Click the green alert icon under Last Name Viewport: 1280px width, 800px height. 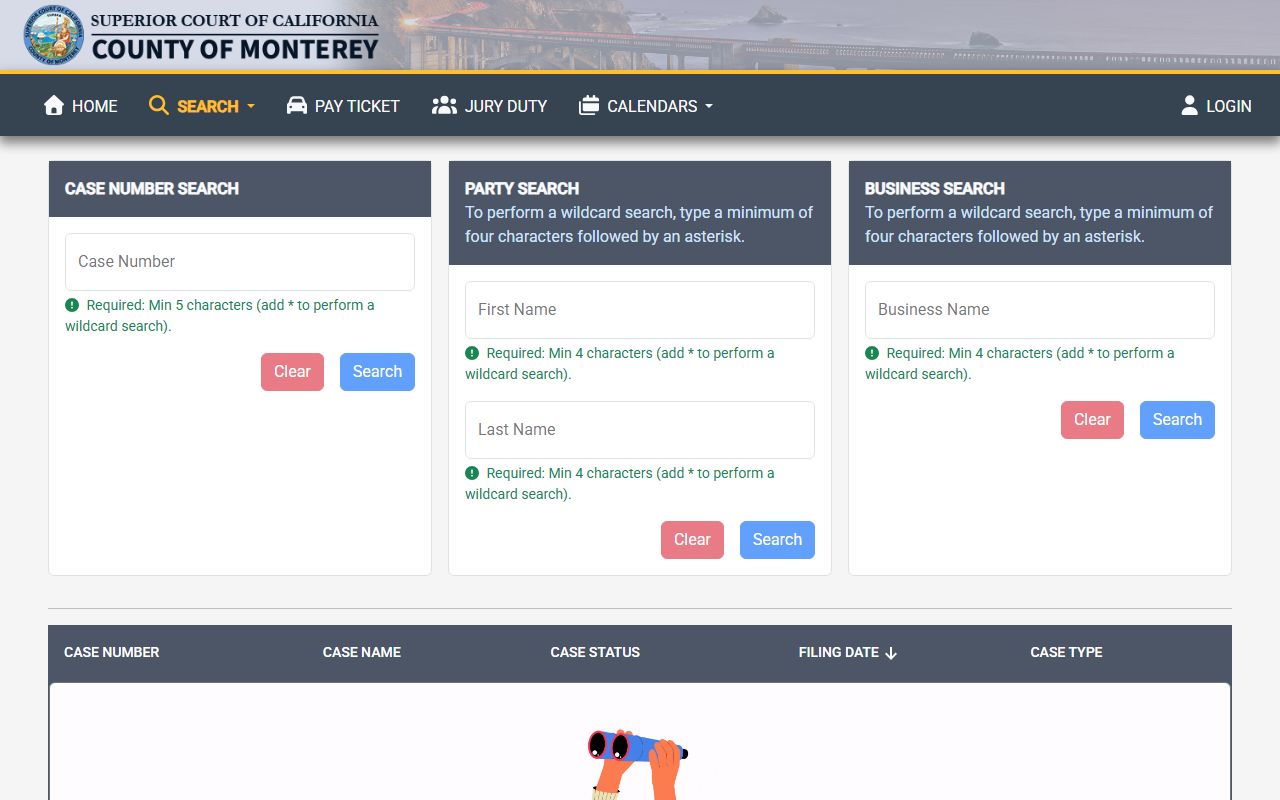[x=472, y=473]
